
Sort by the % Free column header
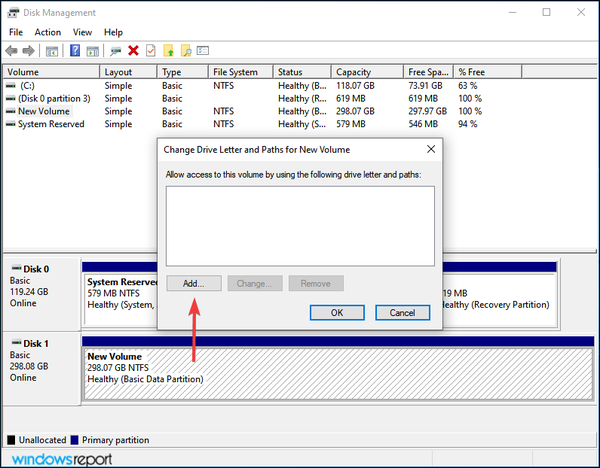coord(488,72)
